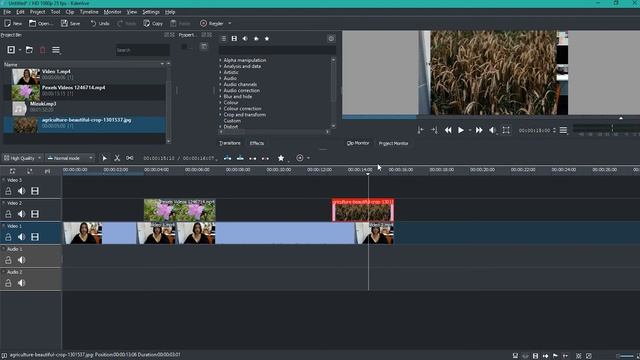Fast forward playback in the monitor
The width and height of the screenshot is (640, 360).
(x=479, y=130)
